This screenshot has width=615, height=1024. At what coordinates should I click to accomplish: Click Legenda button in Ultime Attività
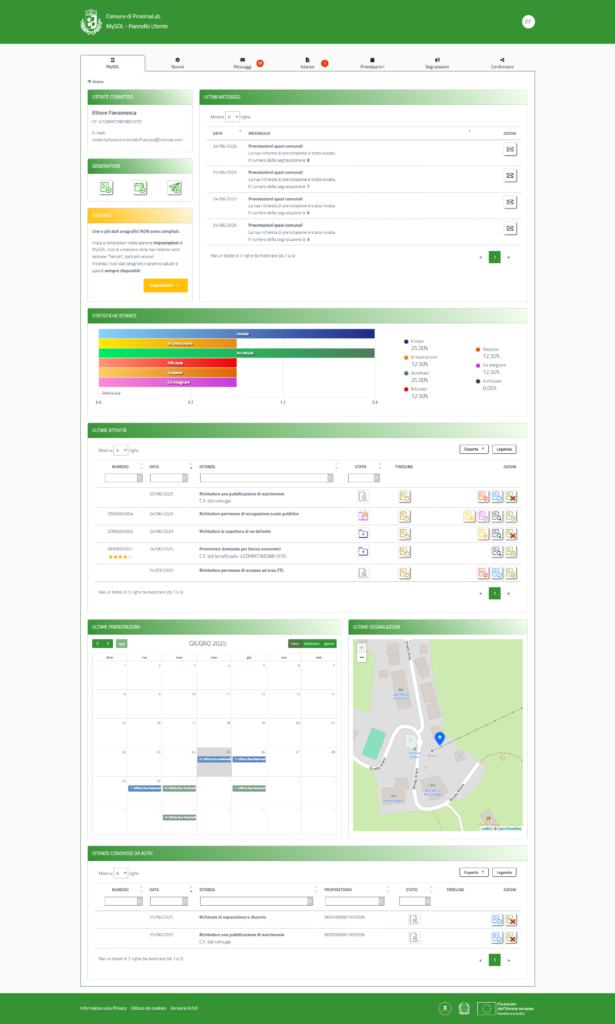click(505, 450)
